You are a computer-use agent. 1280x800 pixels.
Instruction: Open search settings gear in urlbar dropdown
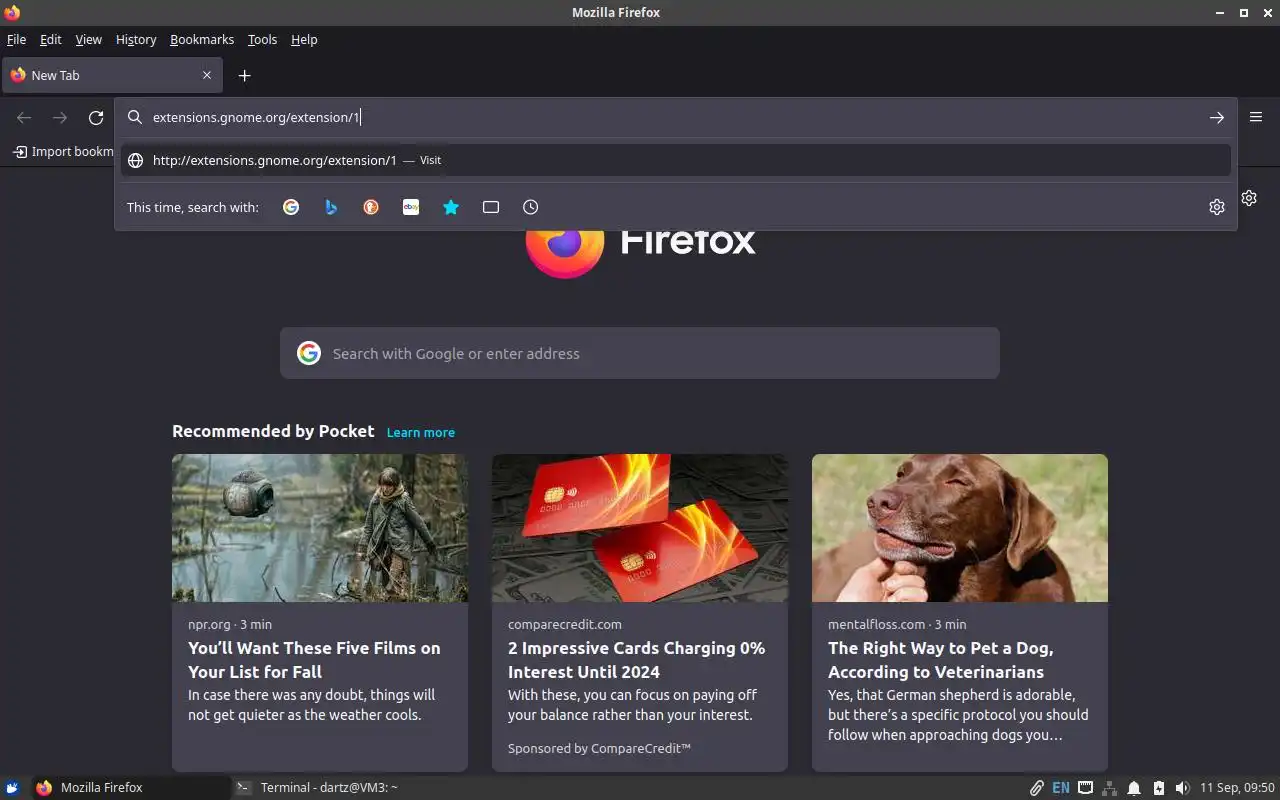1217,207
